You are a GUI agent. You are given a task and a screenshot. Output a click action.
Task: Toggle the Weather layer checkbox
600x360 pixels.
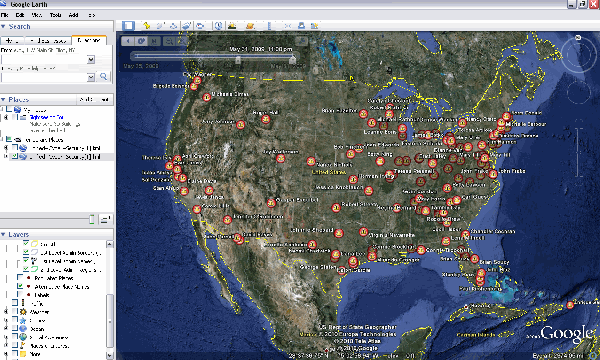(15, 312)
